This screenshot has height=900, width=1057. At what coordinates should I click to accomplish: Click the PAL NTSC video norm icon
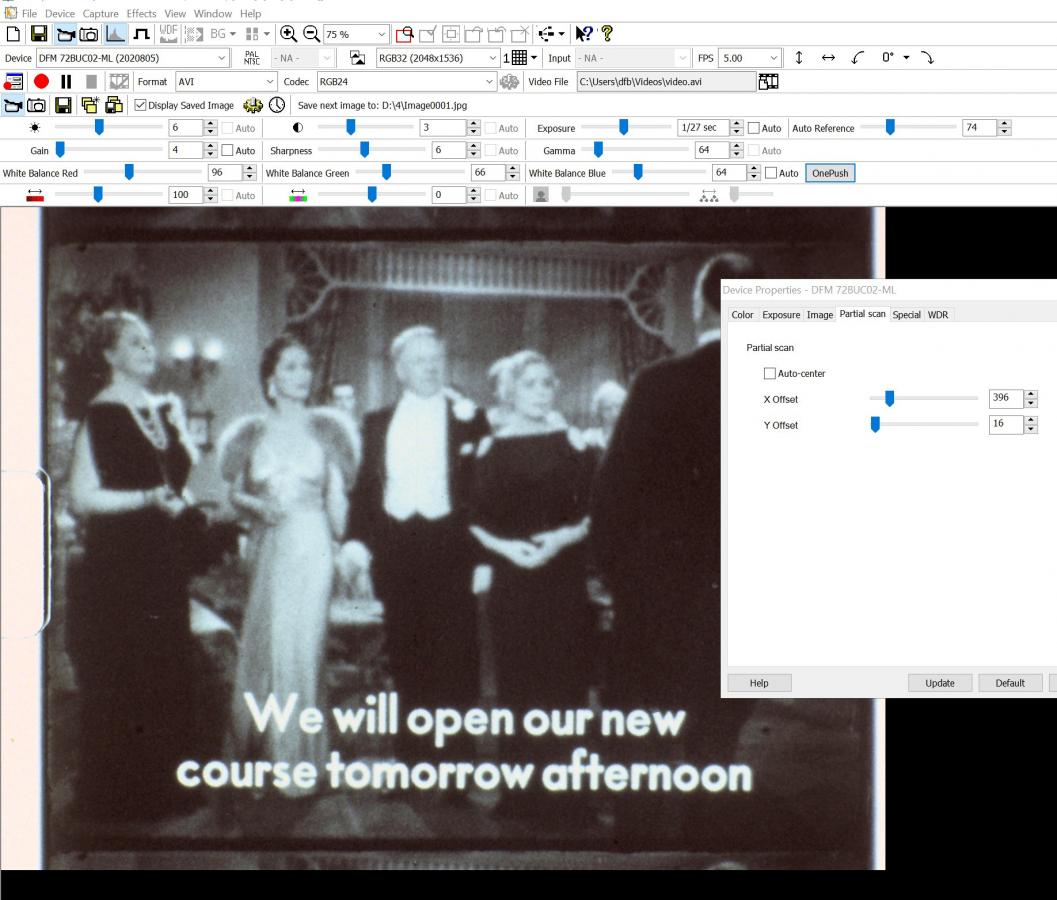[252, 58]
